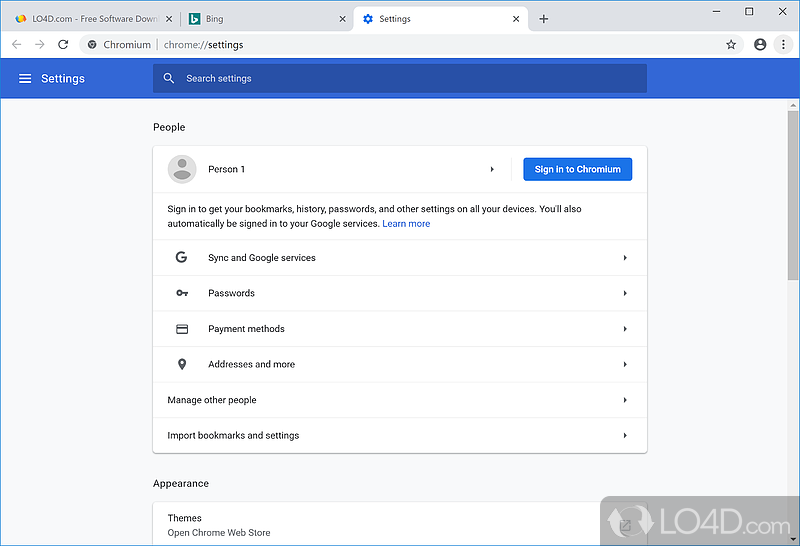Open Import bookmarks and settings

click(400, 435)
